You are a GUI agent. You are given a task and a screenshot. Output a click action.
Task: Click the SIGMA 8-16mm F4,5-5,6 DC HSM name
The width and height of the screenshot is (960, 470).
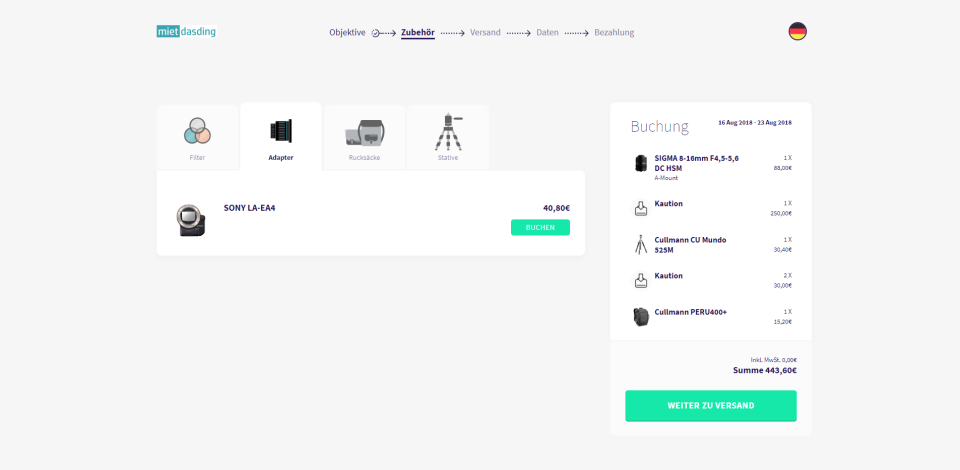(696, 163)
